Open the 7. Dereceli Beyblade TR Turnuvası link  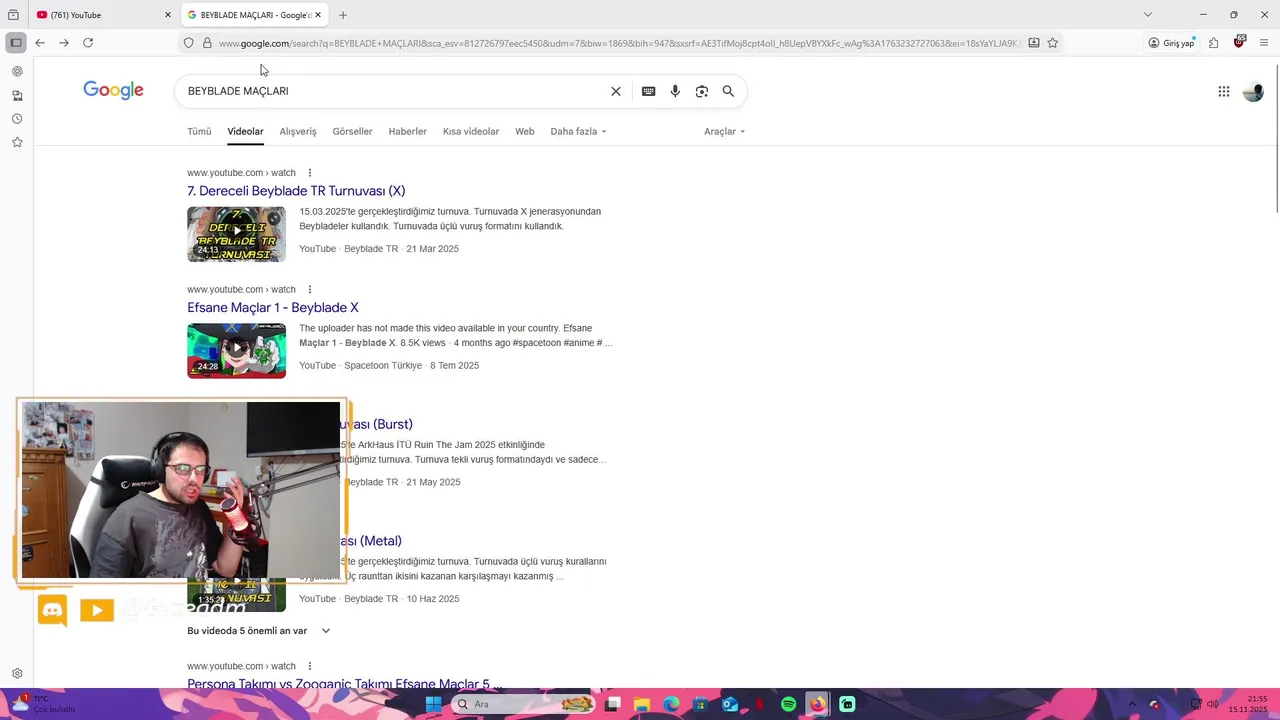(x=296, y=191)
